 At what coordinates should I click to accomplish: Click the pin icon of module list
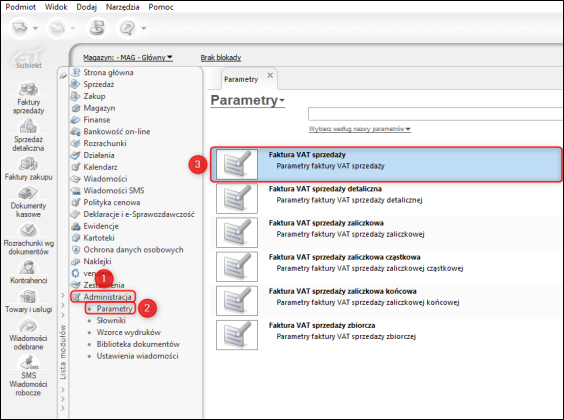63,76
